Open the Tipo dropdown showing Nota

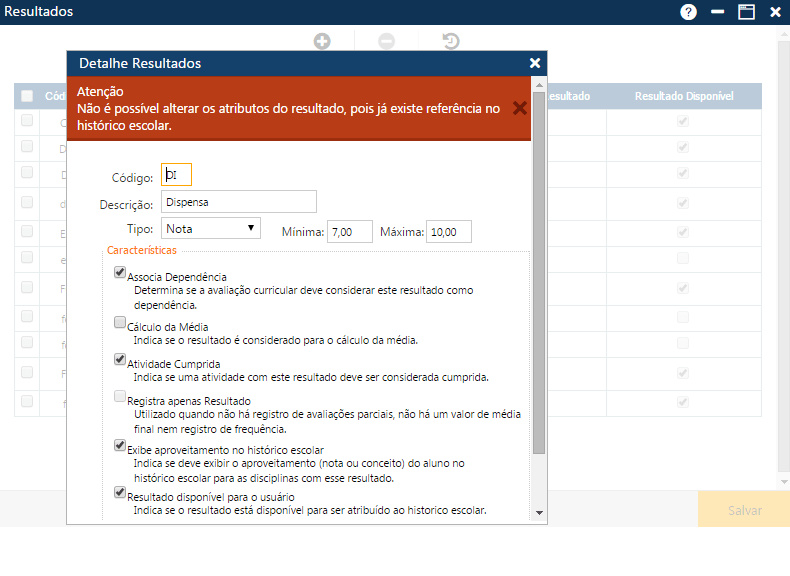[211, 229]
